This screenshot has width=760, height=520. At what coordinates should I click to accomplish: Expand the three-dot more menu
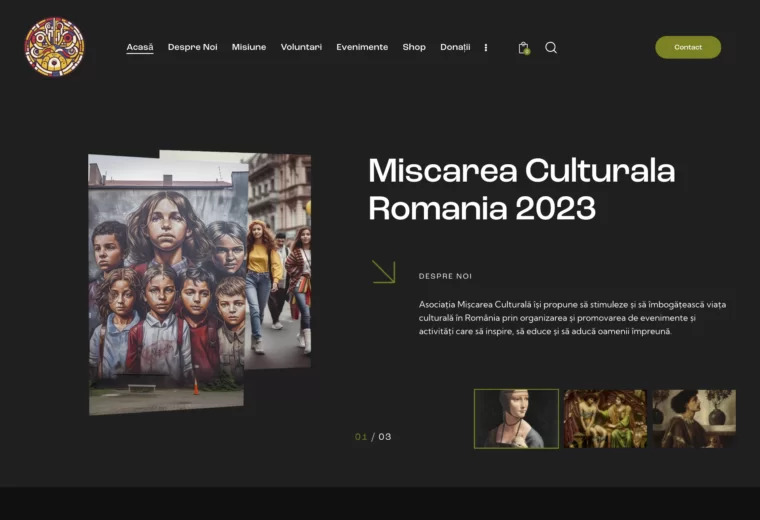(x=486, y=47)
